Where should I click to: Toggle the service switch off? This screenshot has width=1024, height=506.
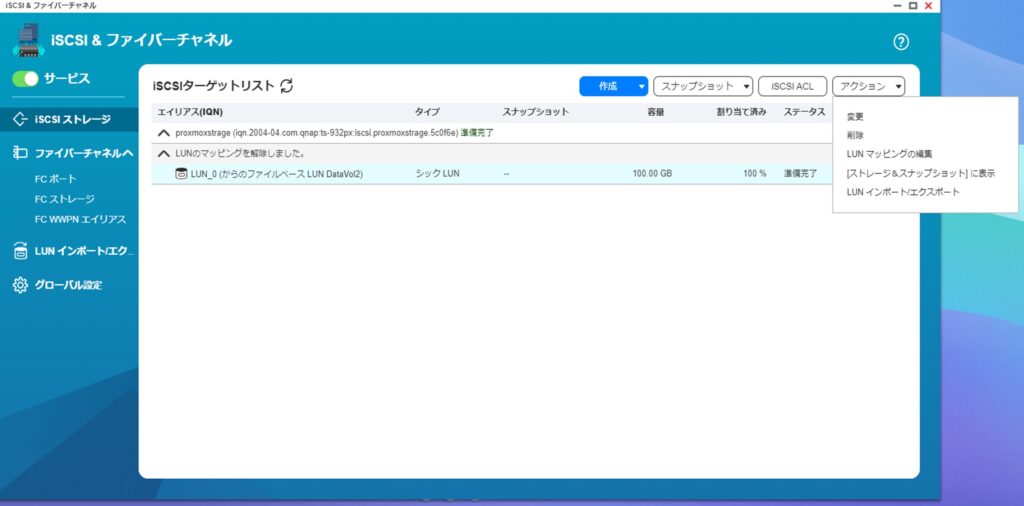[25, 78]
